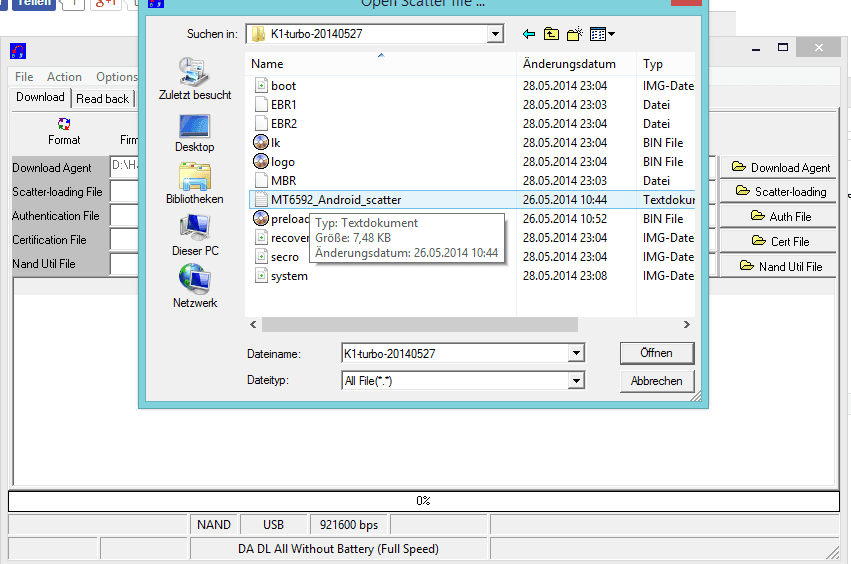Click the 921600 bps status entry
This screenshot has height=564, width=851.
click(348, 525)
